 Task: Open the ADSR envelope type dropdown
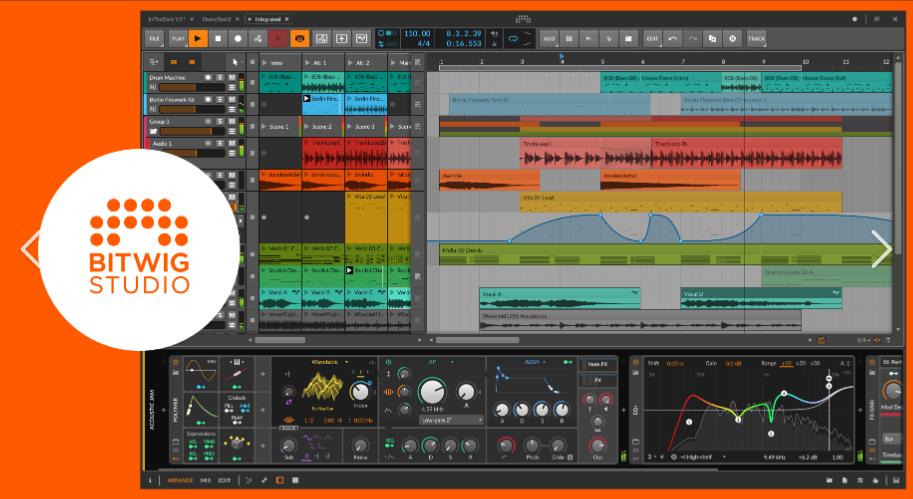533,362
